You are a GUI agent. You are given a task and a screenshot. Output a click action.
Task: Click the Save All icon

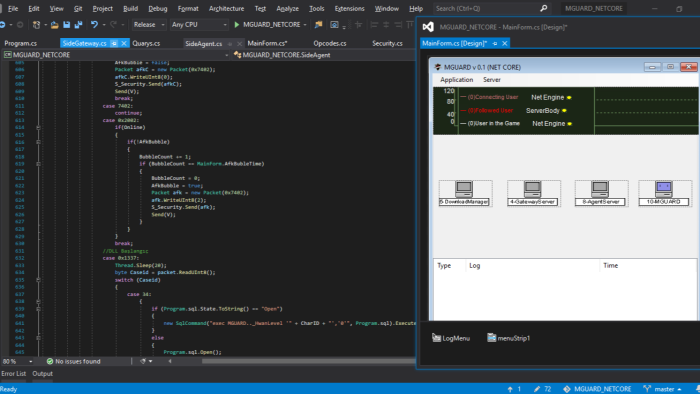click(x=78, y=25)
